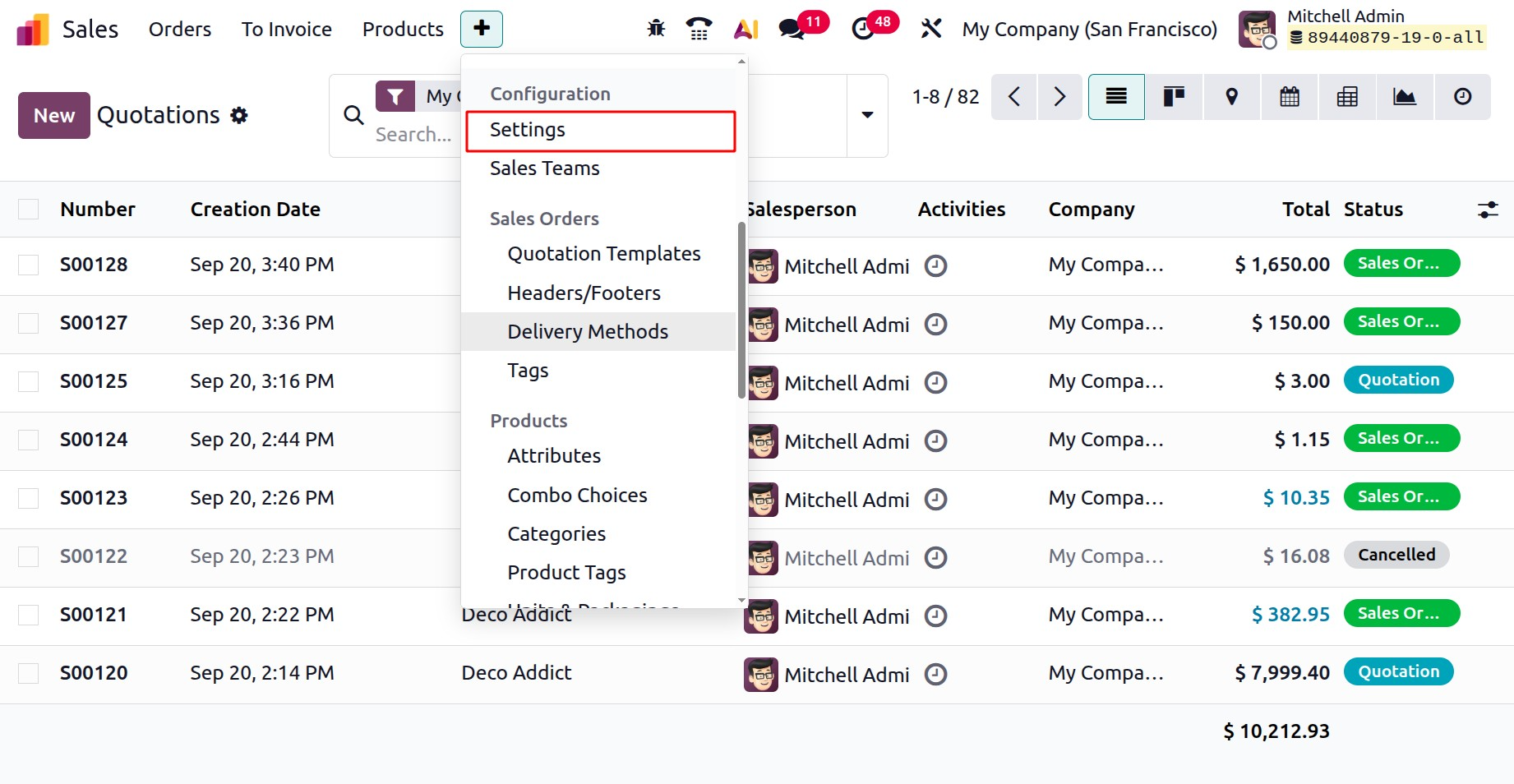
Task: Open the activities clock icon in navbar
Action: point(863,29)
